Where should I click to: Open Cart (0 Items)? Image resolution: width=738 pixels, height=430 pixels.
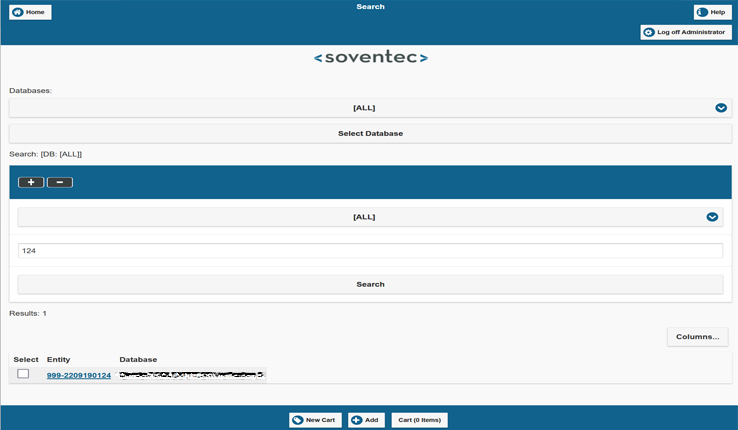(x=419, y=420)
